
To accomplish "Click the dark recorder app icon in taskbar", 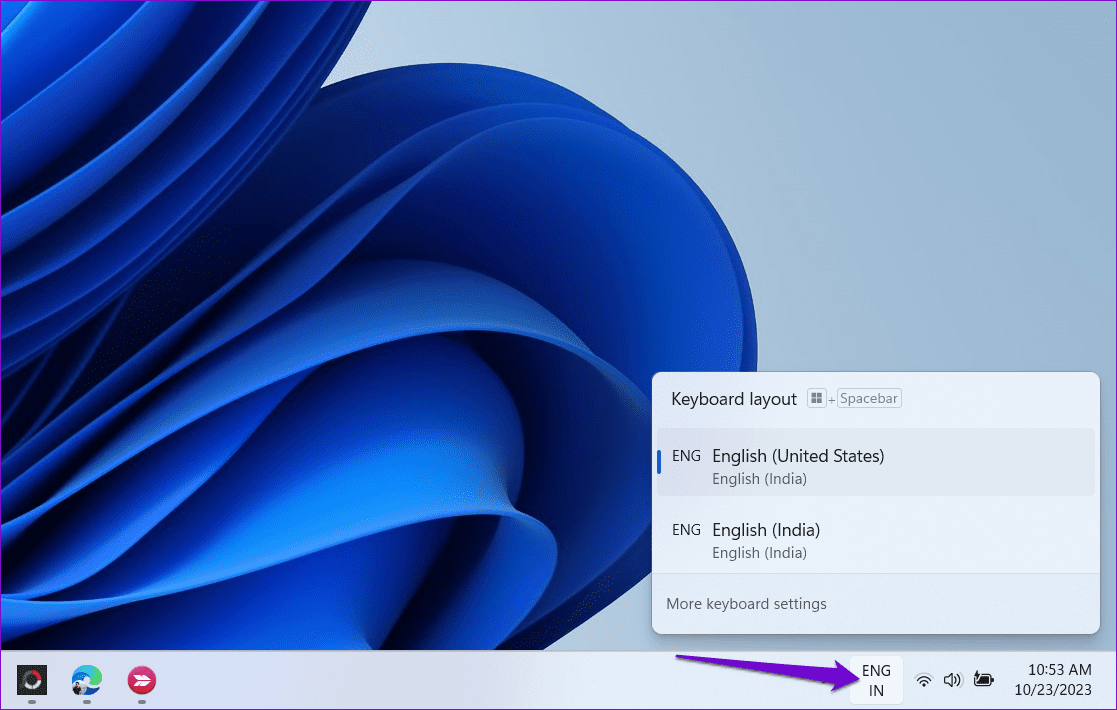I will coord(31,682).
